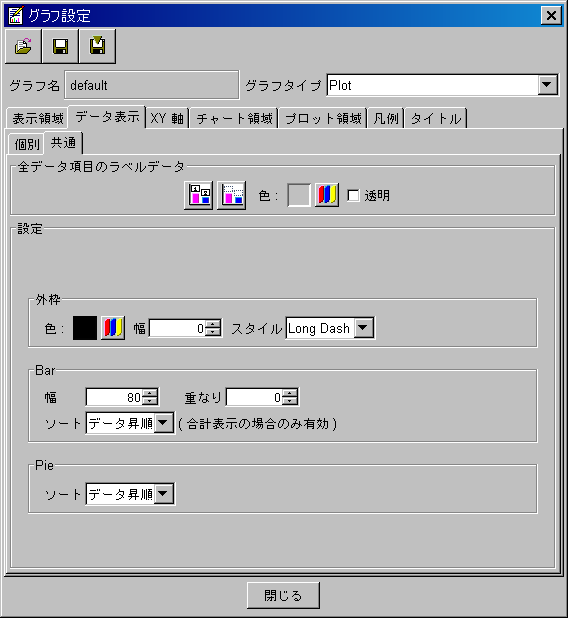Click the open folder toolbar icon
The height and width of the screenshot is (618, 568).
pos(23,46)
